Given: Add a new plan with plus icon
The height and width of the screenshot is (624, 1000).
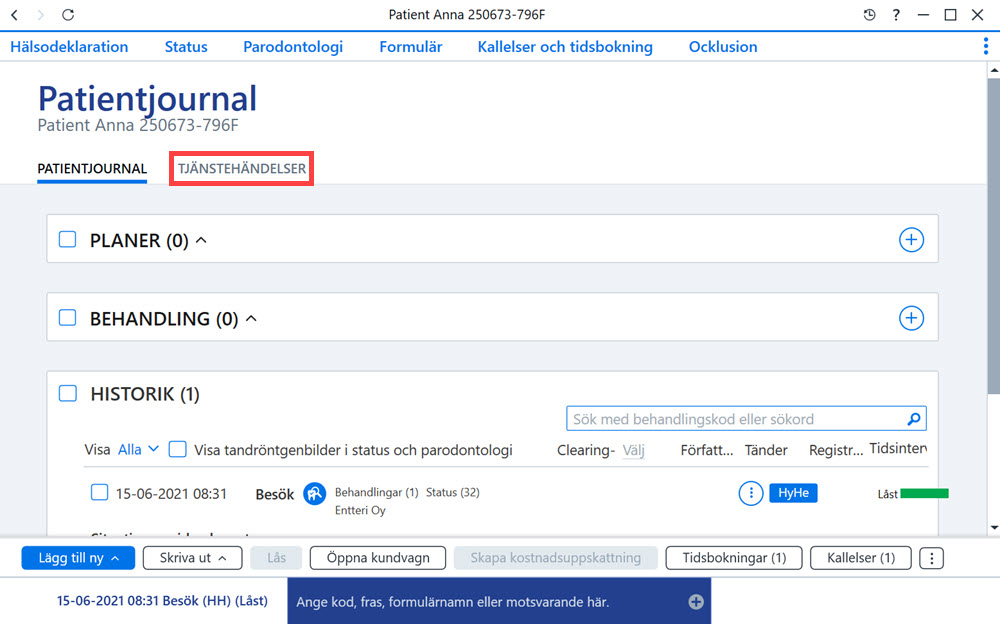Looking at the screenshot, I should tap(911, 240).
